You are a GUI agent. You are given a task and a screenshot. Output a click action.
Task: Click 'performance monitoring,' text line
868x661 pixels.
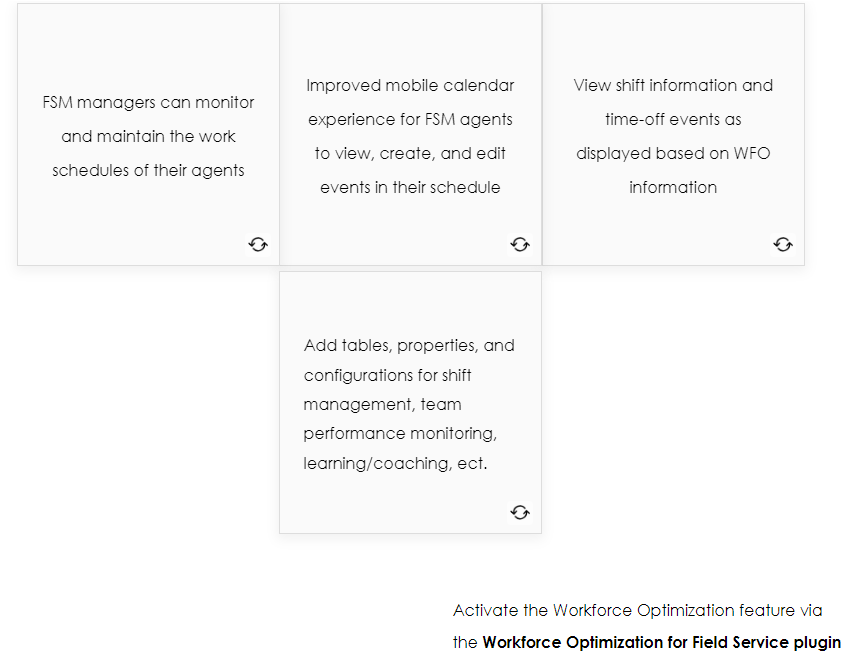(400, 435)
